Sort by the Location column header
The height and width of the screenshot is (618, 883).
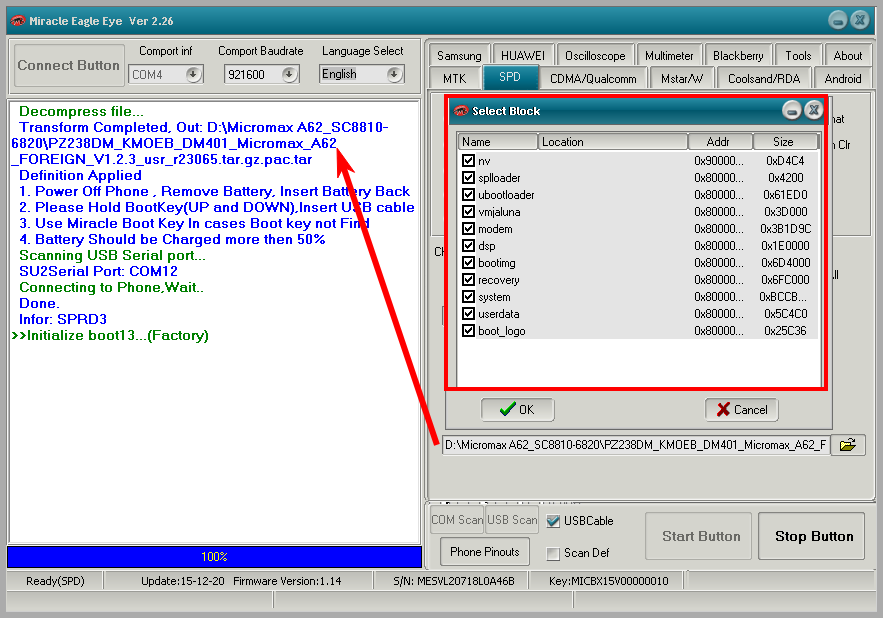[x=613, y=142]
